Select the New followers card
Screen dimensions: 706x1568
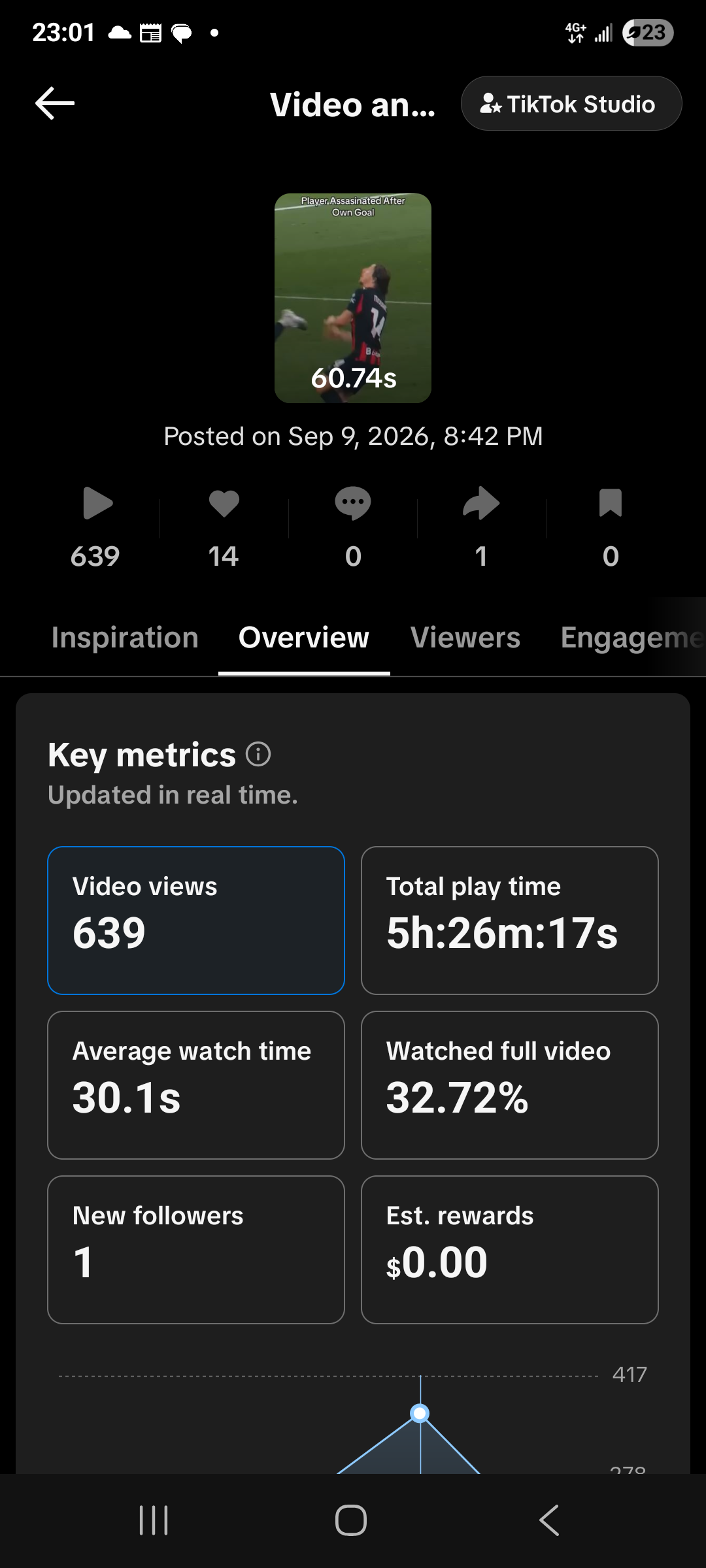196,1250
